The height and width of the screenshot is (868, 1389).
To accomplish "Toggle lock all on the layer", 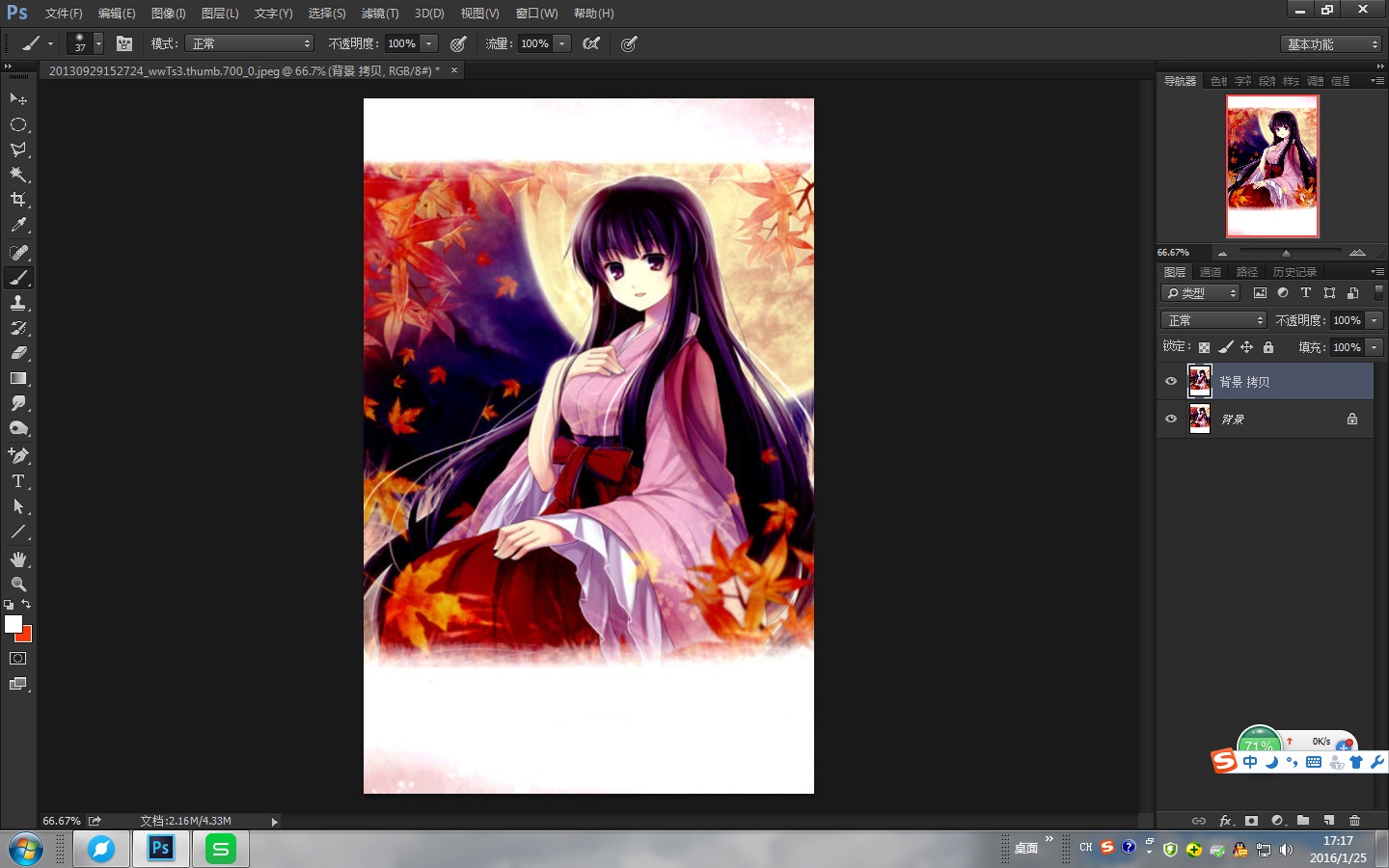I will click(x=1268, y=347).
